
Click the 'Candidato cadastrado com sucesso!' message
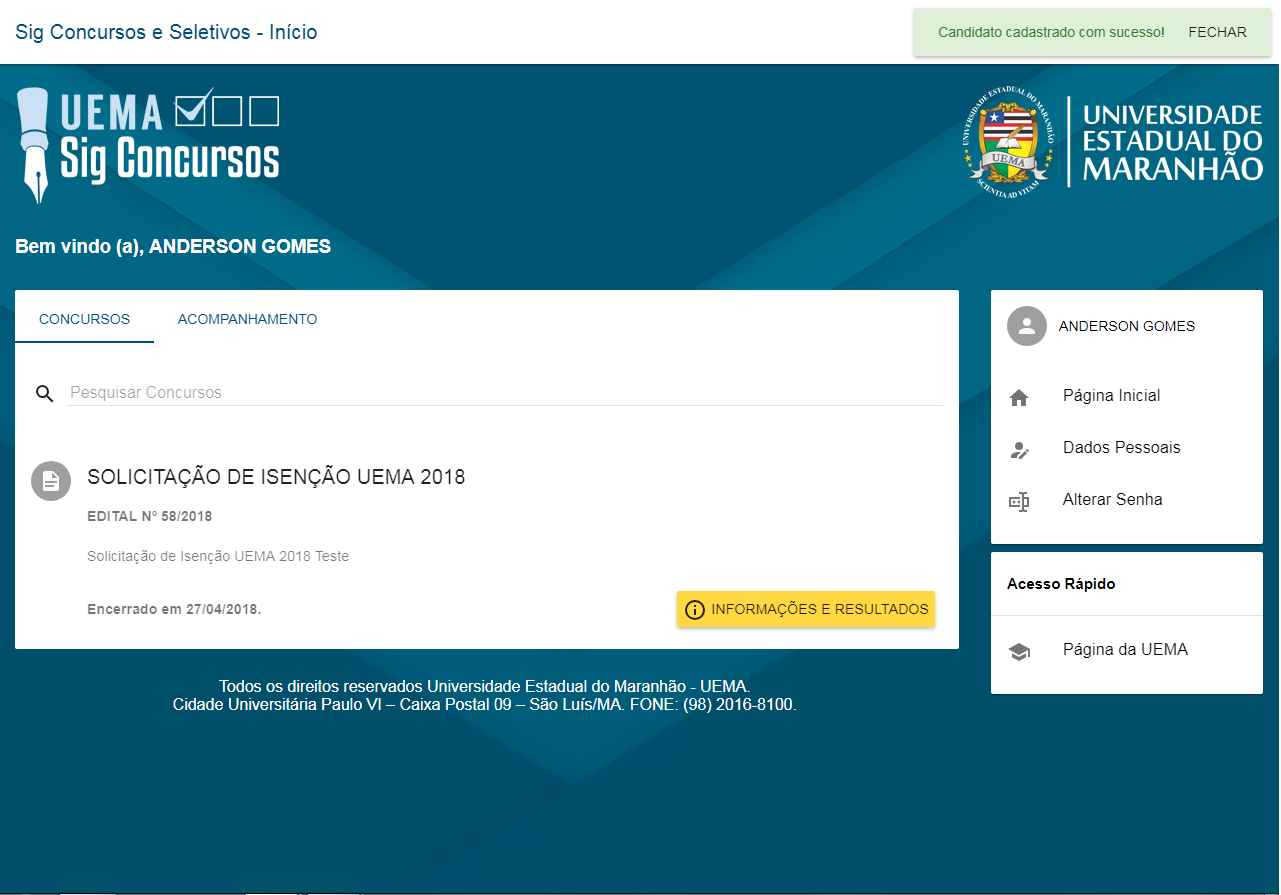pos(1051,32)
